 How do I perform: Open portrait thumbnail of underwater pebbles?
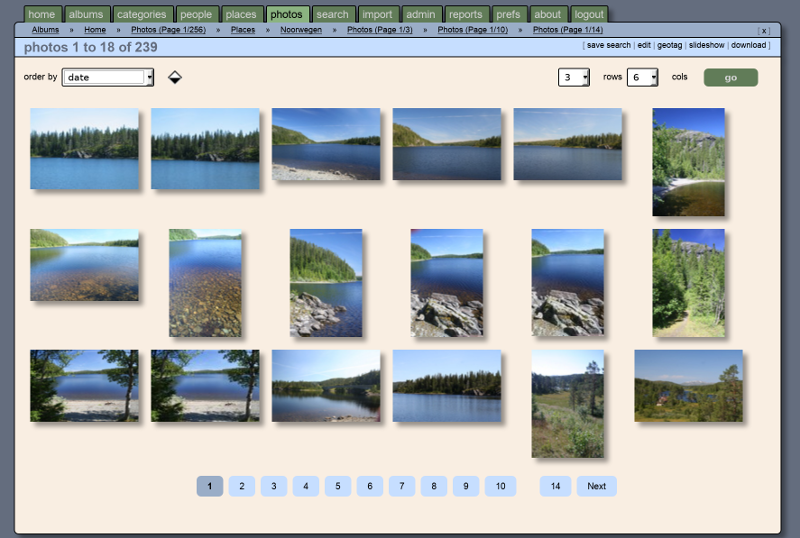pyautogui.click(x=205, y=283)
